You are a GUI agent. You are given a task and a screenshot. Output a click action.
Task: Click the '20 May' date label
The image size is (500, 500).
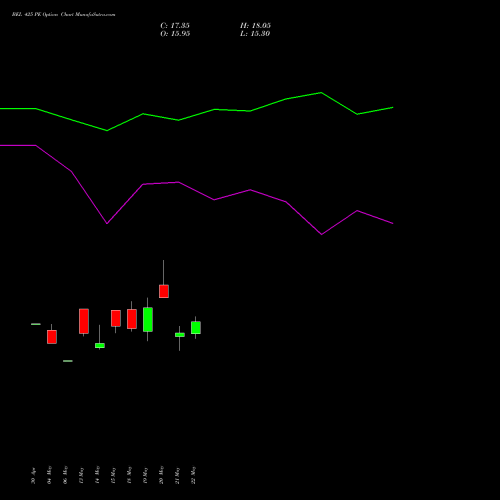(x=161, y=475)
